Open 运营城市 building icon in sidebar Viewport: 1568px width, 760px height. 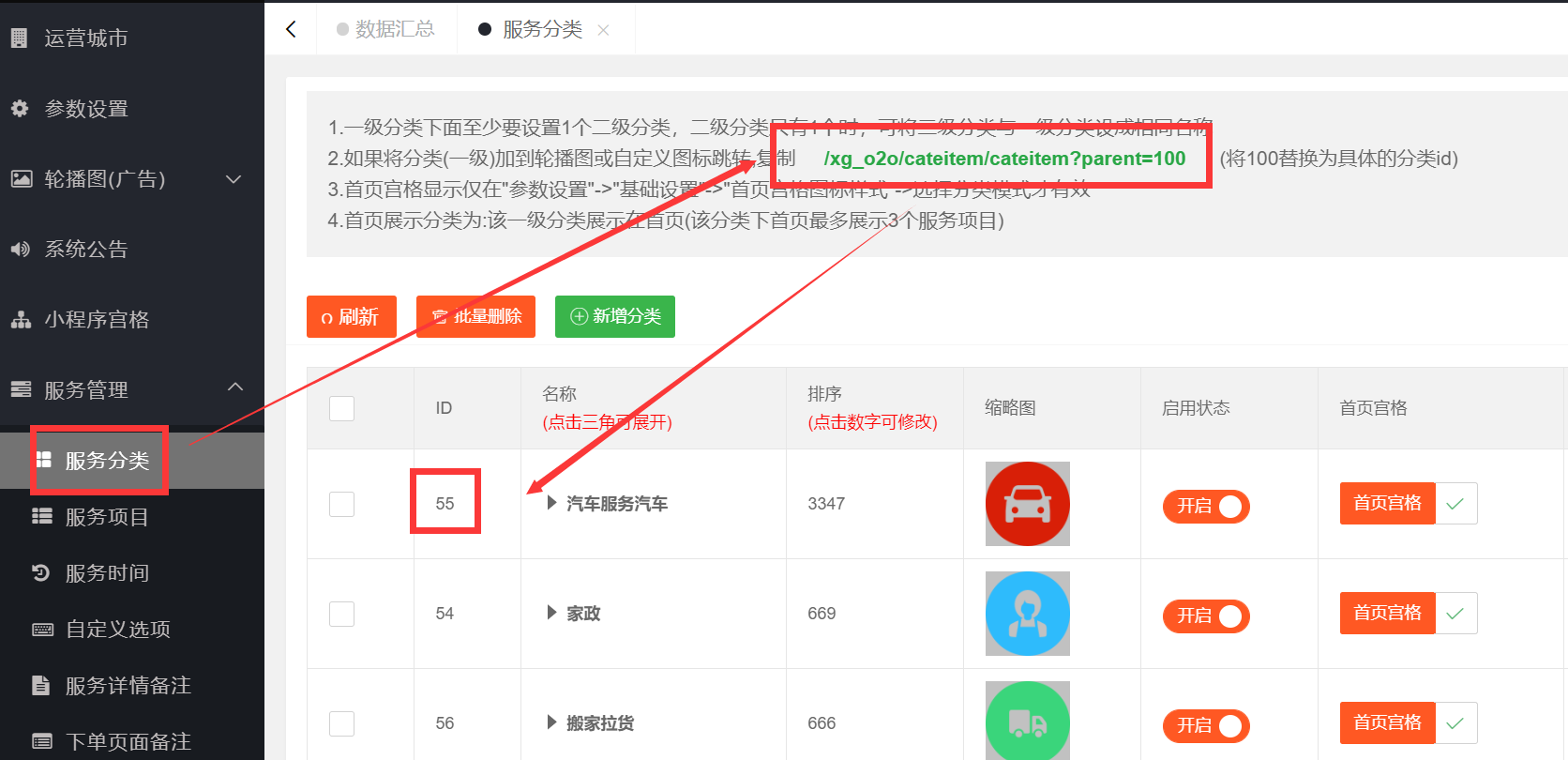click(19, 38)
